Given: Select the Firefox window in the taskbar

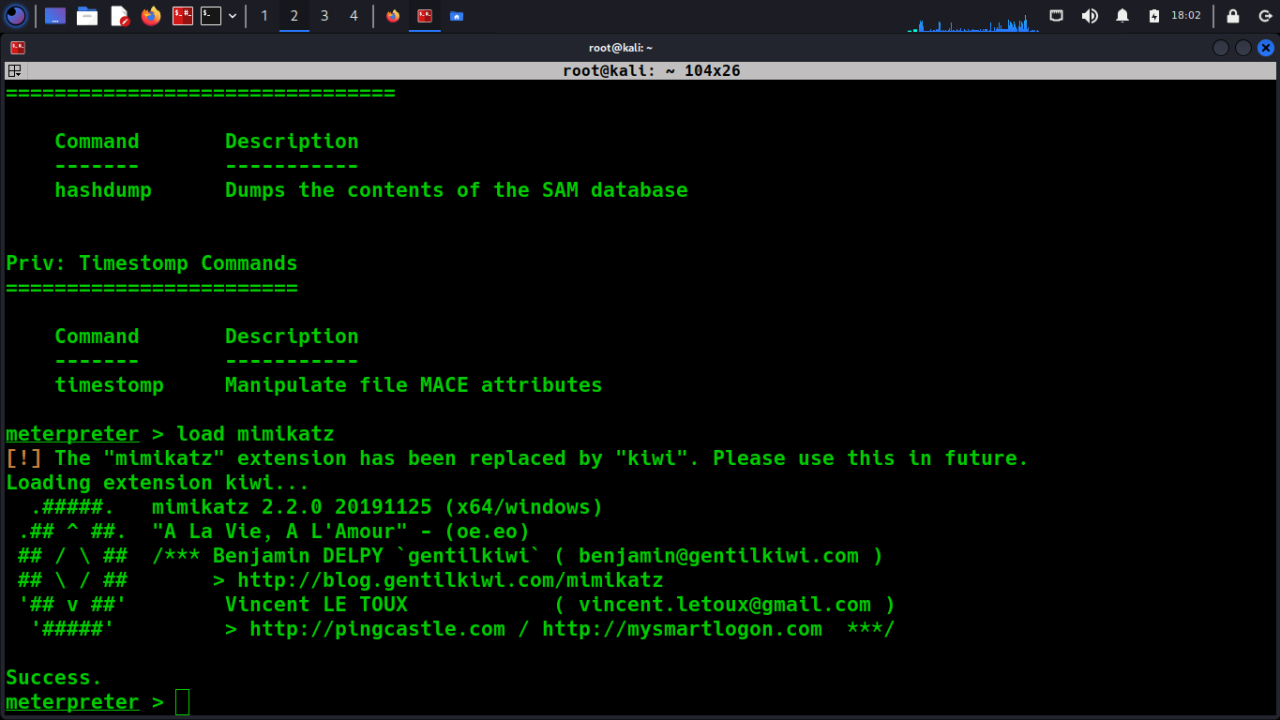Looking at the screenshot, I should coord(393,16).
